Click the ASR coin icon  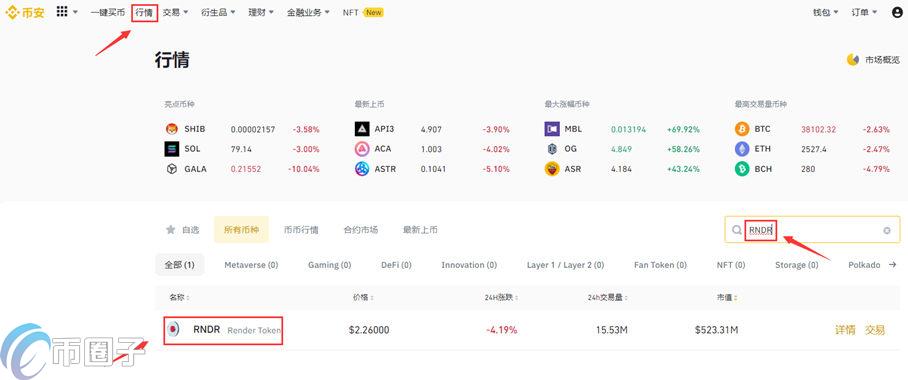[552, 169]
